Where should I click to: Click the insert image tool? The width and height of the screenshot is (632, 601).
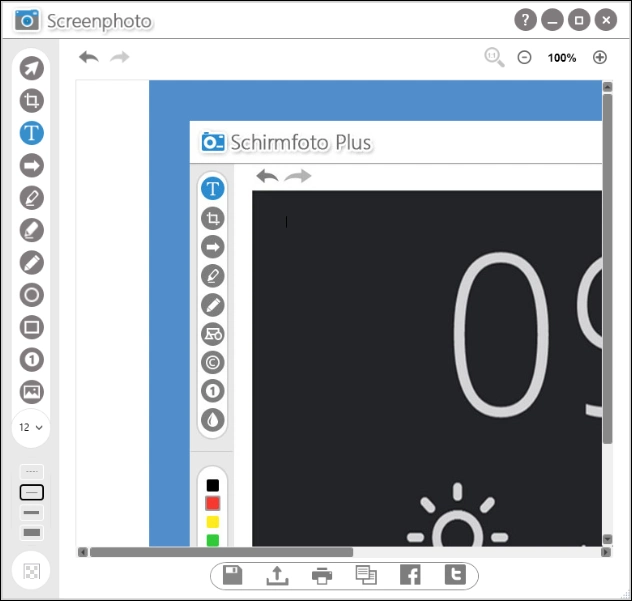32,392
